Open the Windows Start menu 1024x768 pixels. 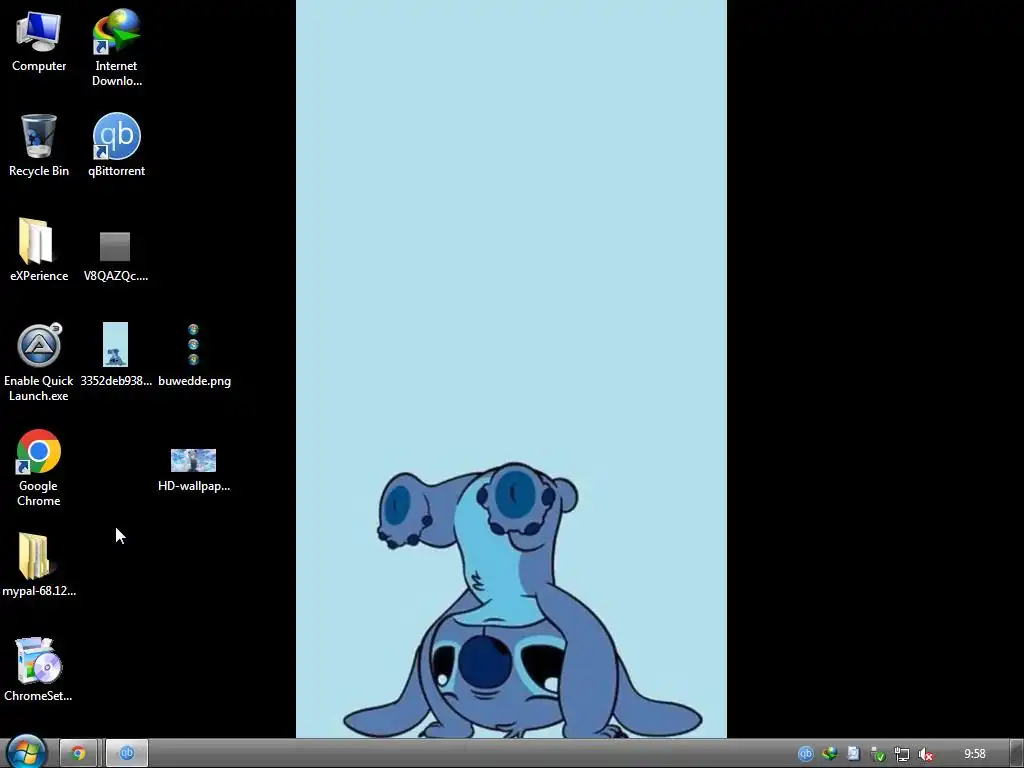point(26,752)
